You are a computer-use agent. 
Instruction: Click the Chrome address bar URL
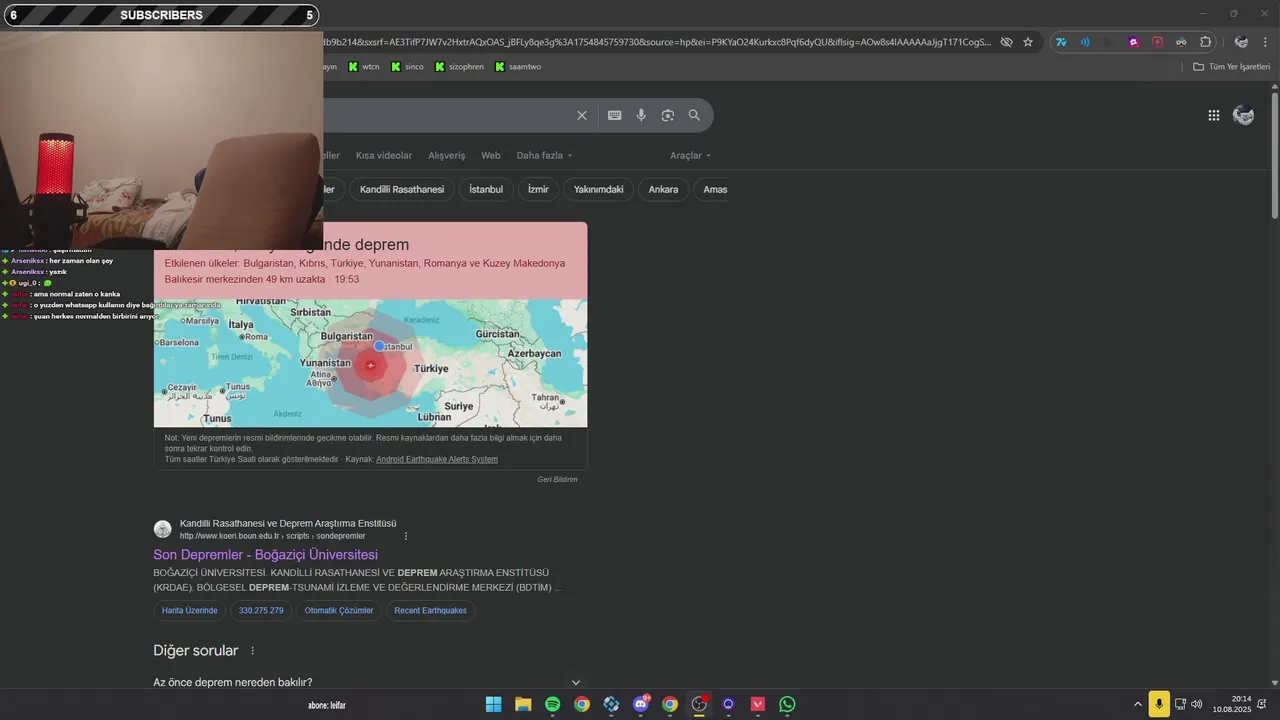[655, 42]
